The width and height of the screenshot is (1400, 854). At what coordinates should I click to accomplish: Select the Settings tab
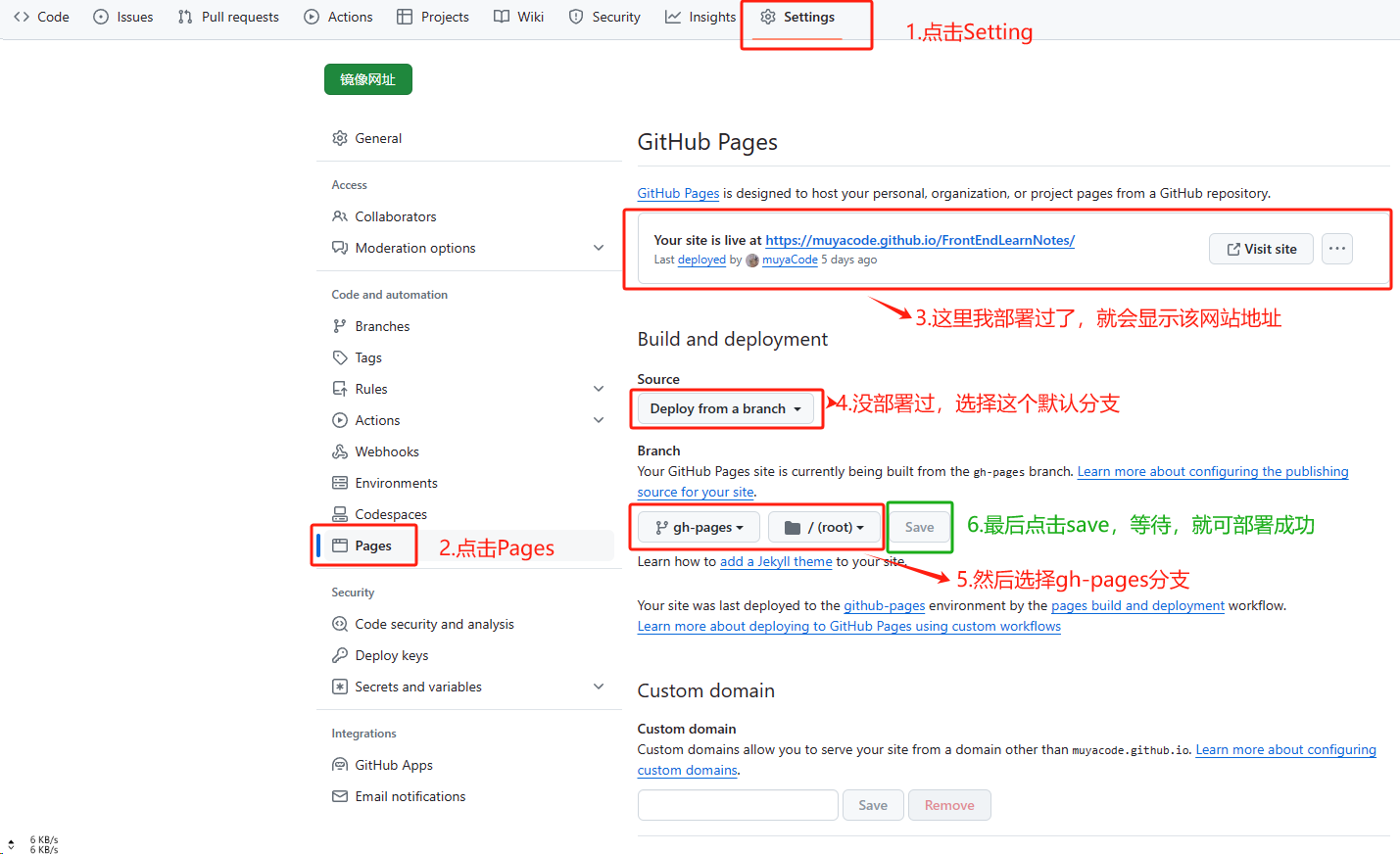[797, 17]
